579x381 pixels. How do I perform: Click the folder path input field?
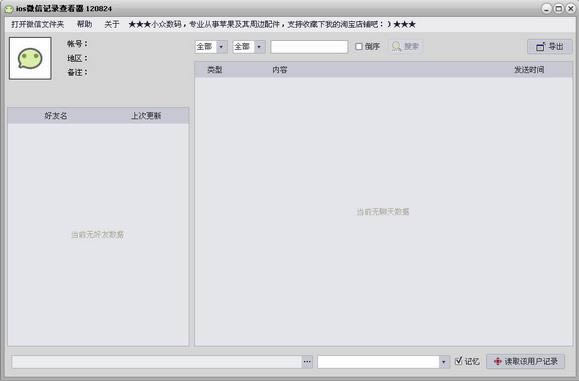point(157,361)
